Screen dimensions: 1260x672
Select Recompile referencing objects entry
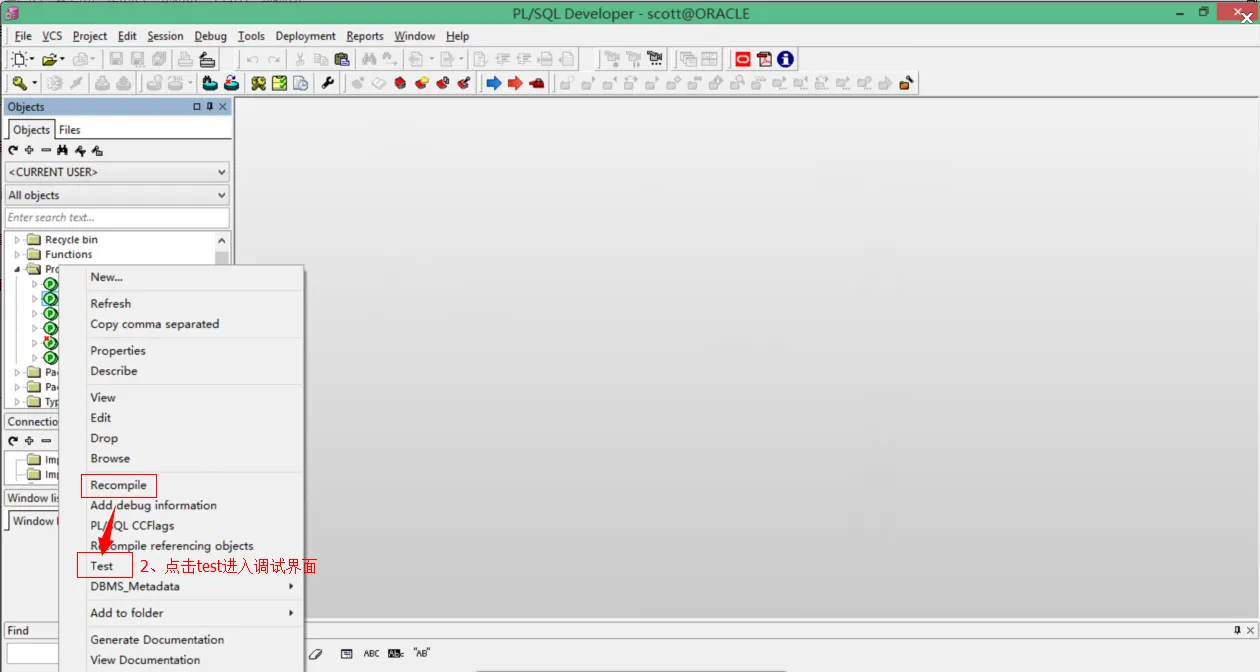tap(172, 546)
